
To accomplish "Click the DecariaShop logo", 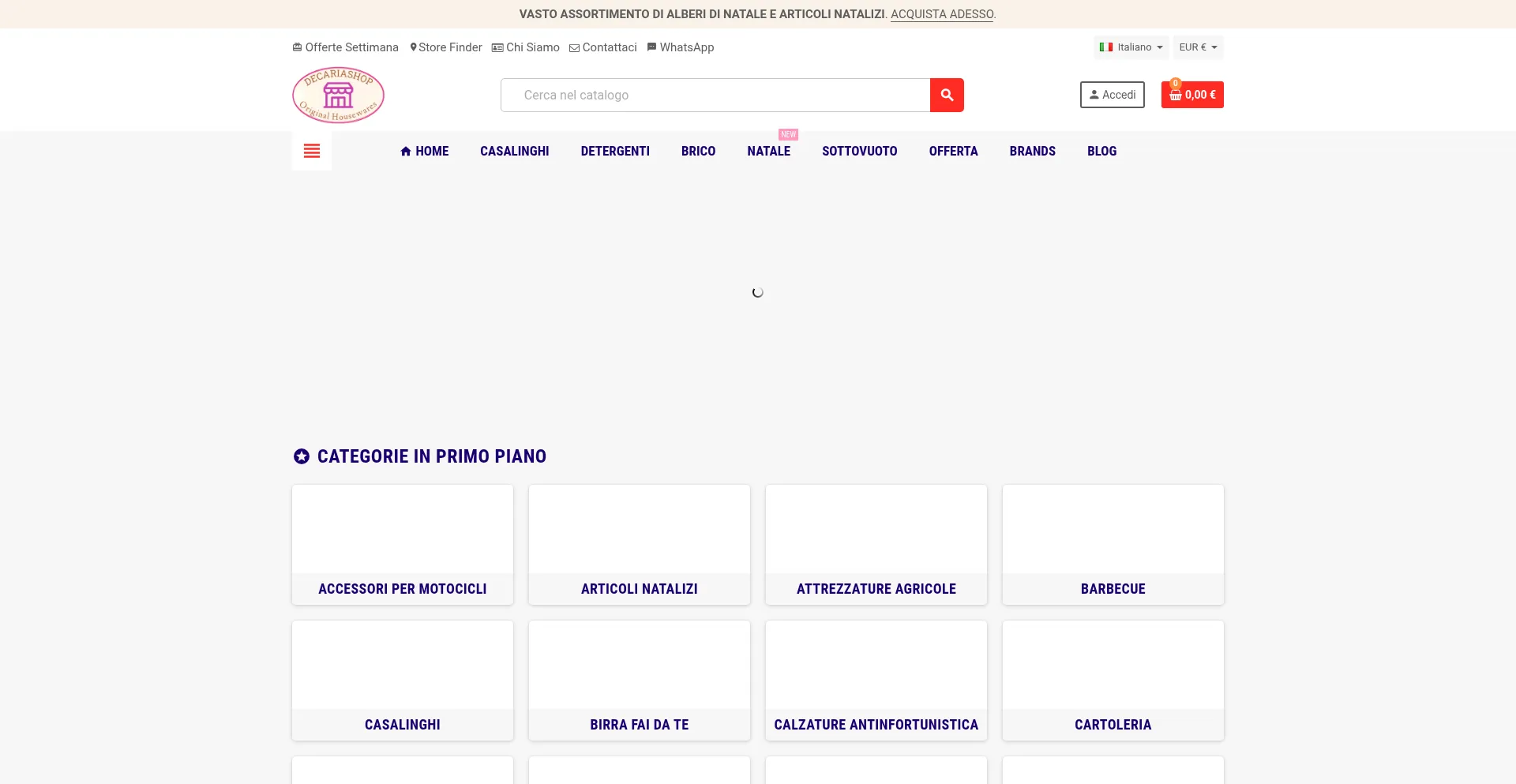I will click(x=338, y=95).
